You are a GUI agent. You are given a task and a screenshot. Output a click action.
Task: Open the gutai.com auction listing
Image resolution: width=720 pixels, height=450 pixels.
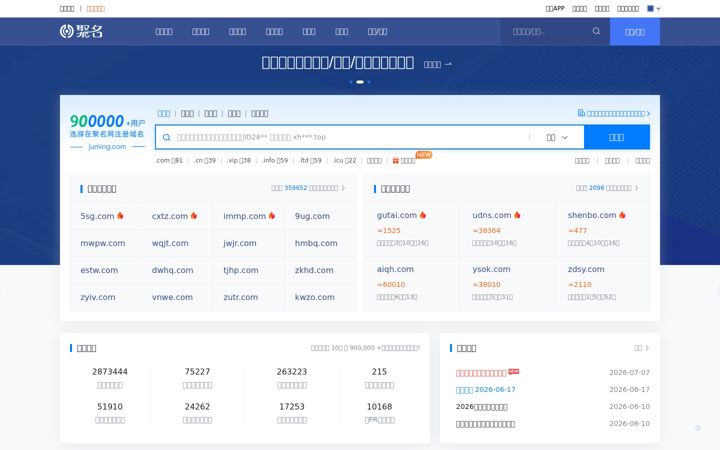pyautogui.click(x=397, y=215)
